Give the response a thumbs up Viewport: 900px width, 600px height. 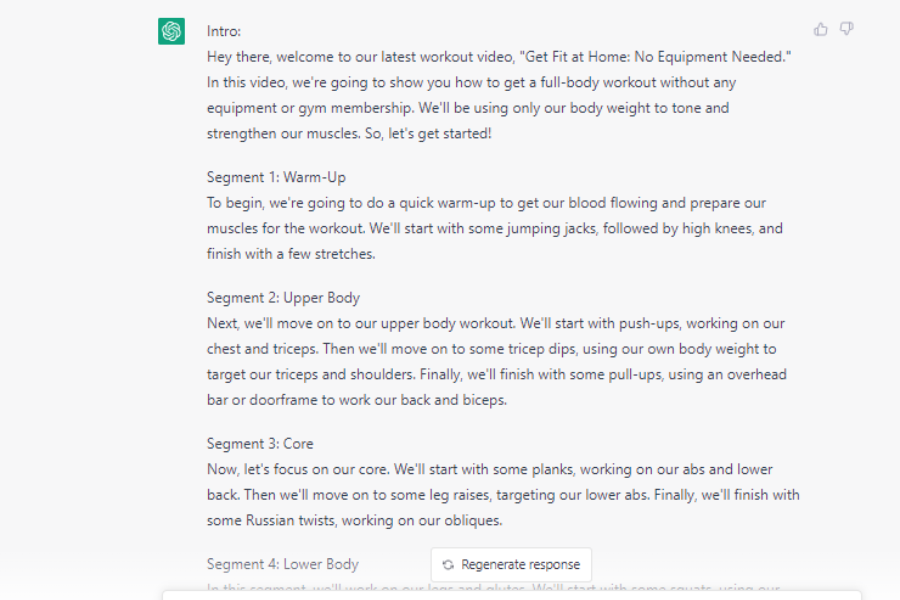(x=820, y=29)
